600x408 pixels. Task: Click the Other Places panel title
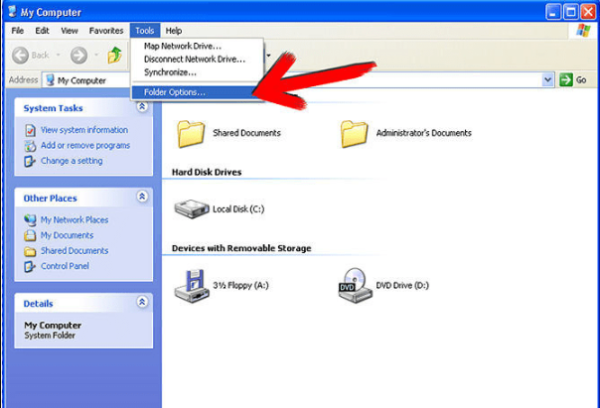[x=50, y=198]
